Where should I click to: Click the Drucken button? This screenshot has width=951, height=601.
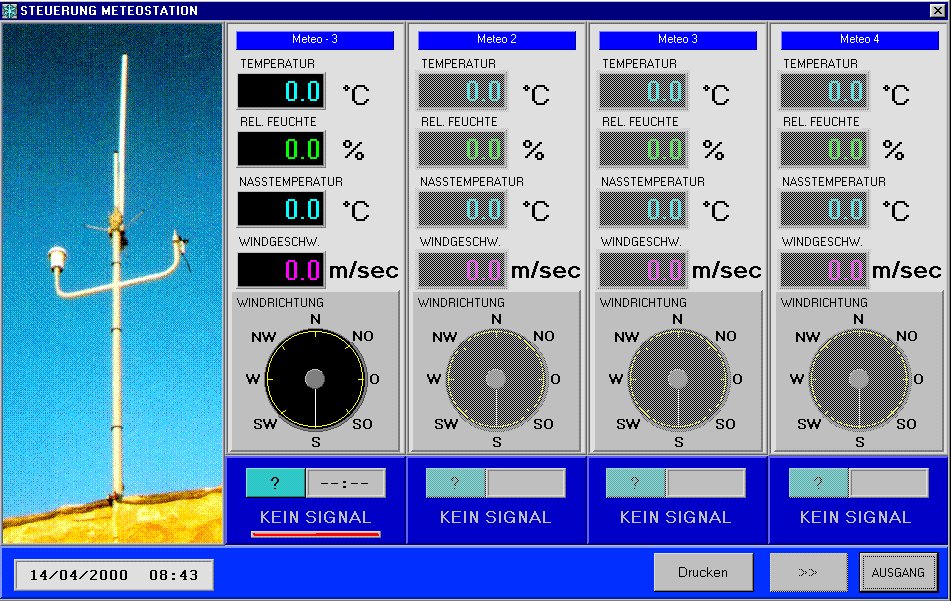pos(703,572)
